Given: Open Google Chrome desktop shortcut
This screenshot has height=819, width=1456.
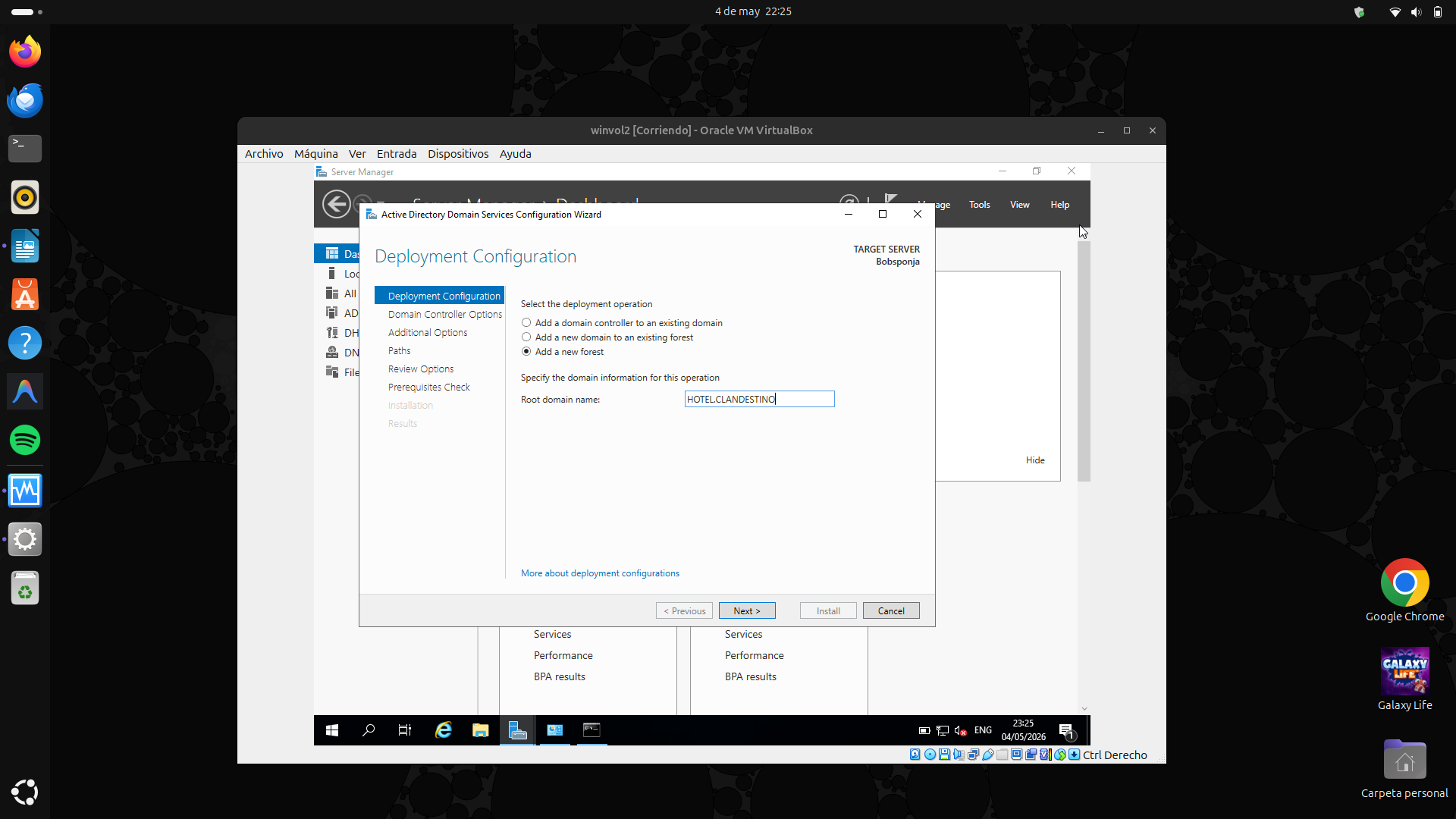Looking at the screenshot, I should tap(1404, 591).
